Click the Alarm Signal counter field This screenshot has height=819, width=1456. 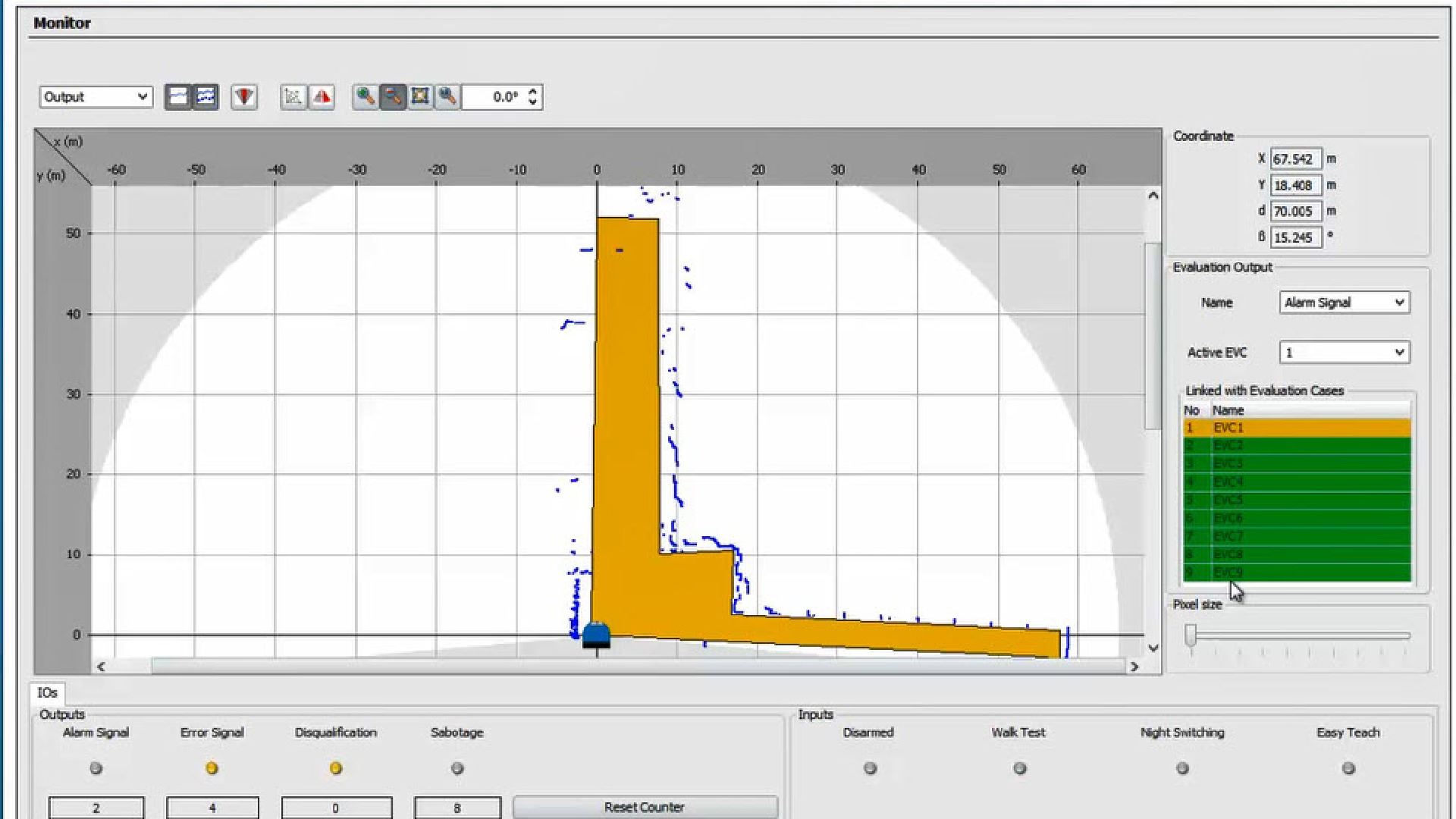pyautogui.click(x=96, y=808)
